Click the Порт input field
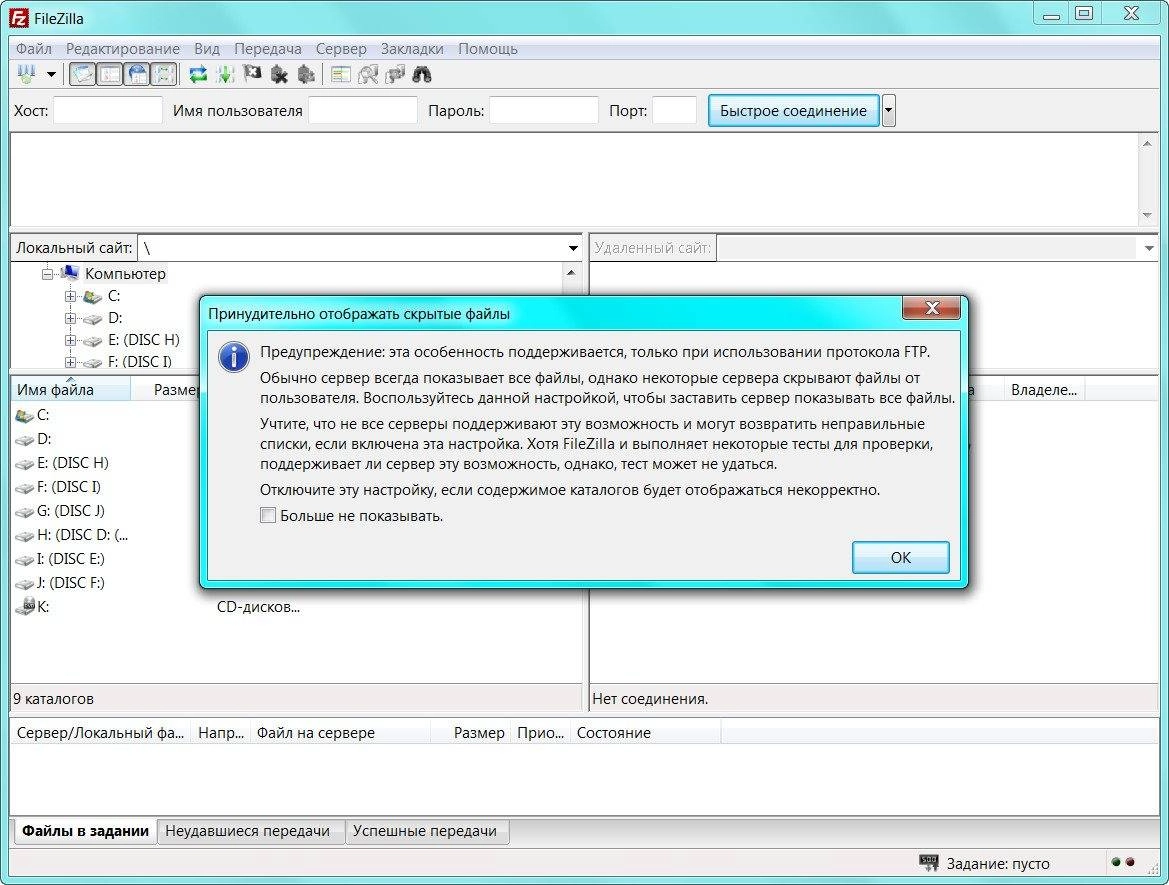The image size is (1169, 885). pos(674,110)
